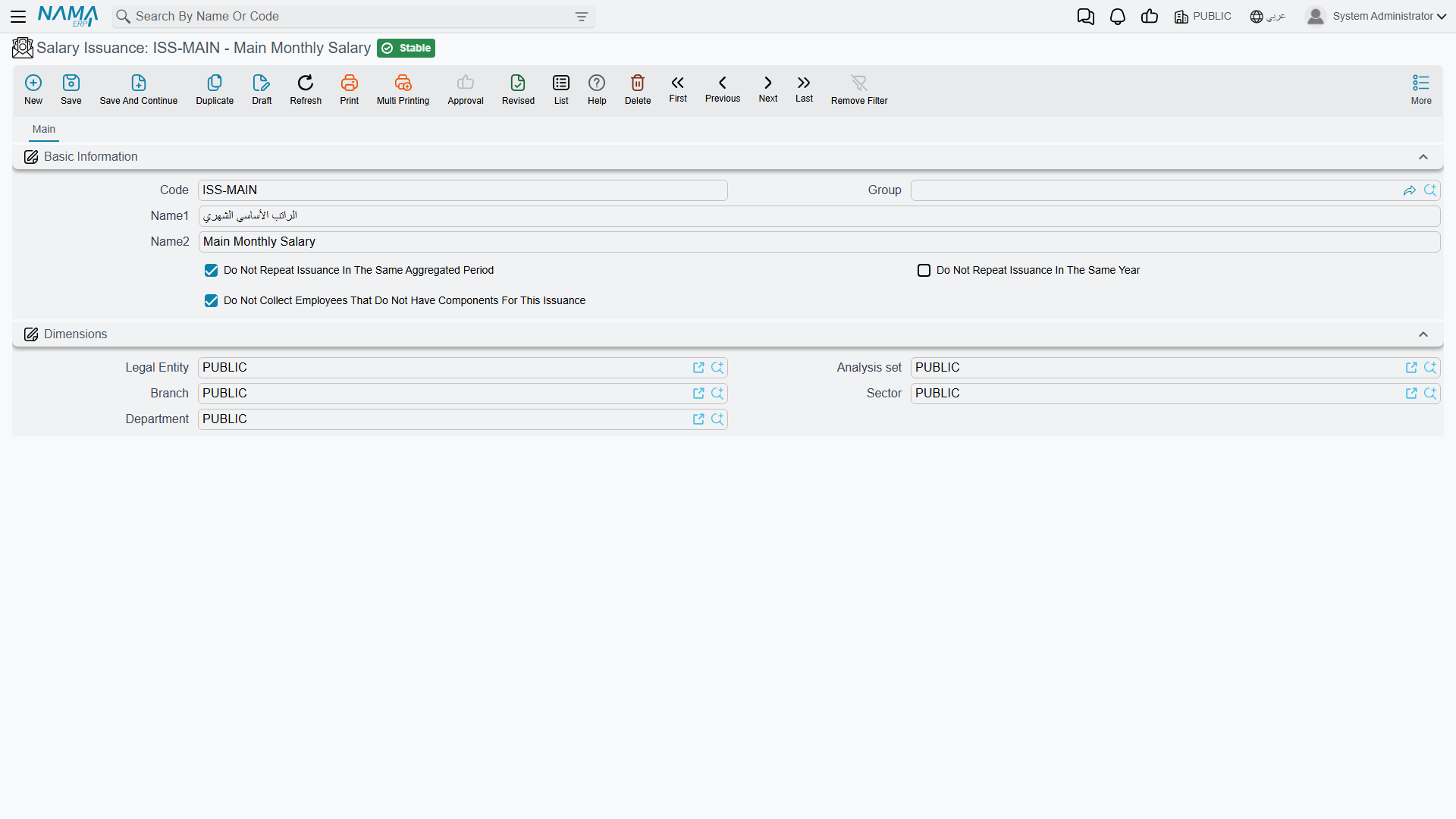Image resolution: width=1456 pixels, height=819 pixels.
Task: Search lookup for the Group field
Action: click(x=1430, y=190)
